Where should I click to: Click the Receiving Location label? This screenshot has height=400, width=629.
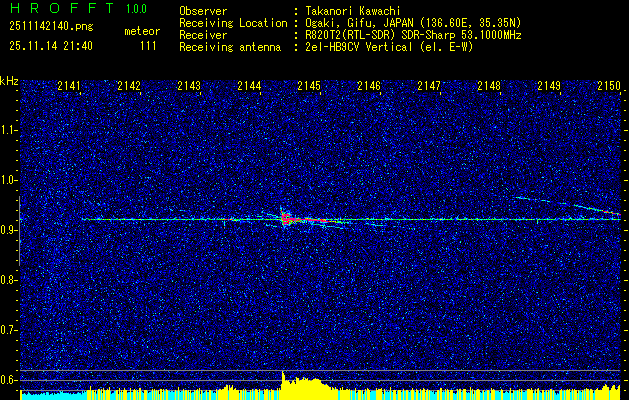[x=233, y=23]
